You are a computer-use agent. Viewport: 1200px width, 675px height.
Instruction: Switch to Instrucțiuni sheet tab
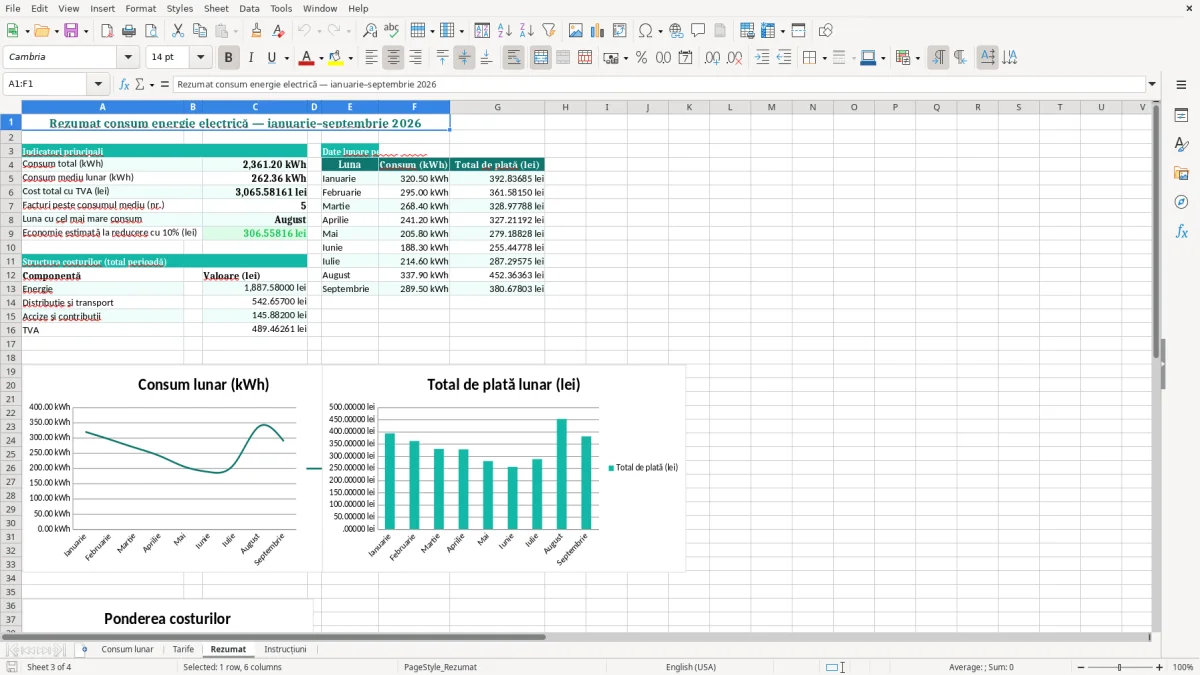pyautogui.click(x=285, y=650)
